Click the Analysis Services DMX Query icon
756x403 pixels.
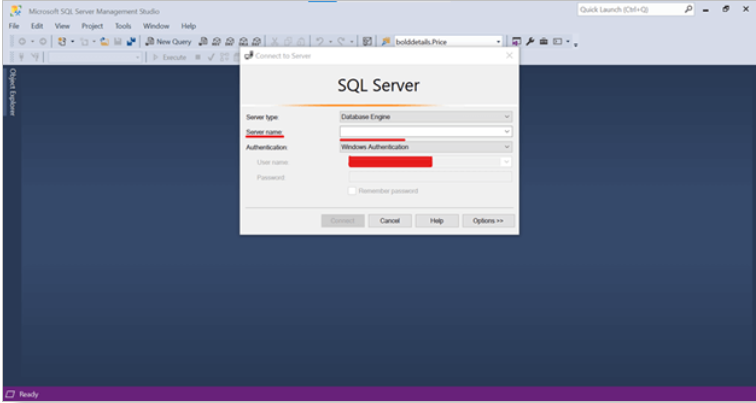(230, 42)
